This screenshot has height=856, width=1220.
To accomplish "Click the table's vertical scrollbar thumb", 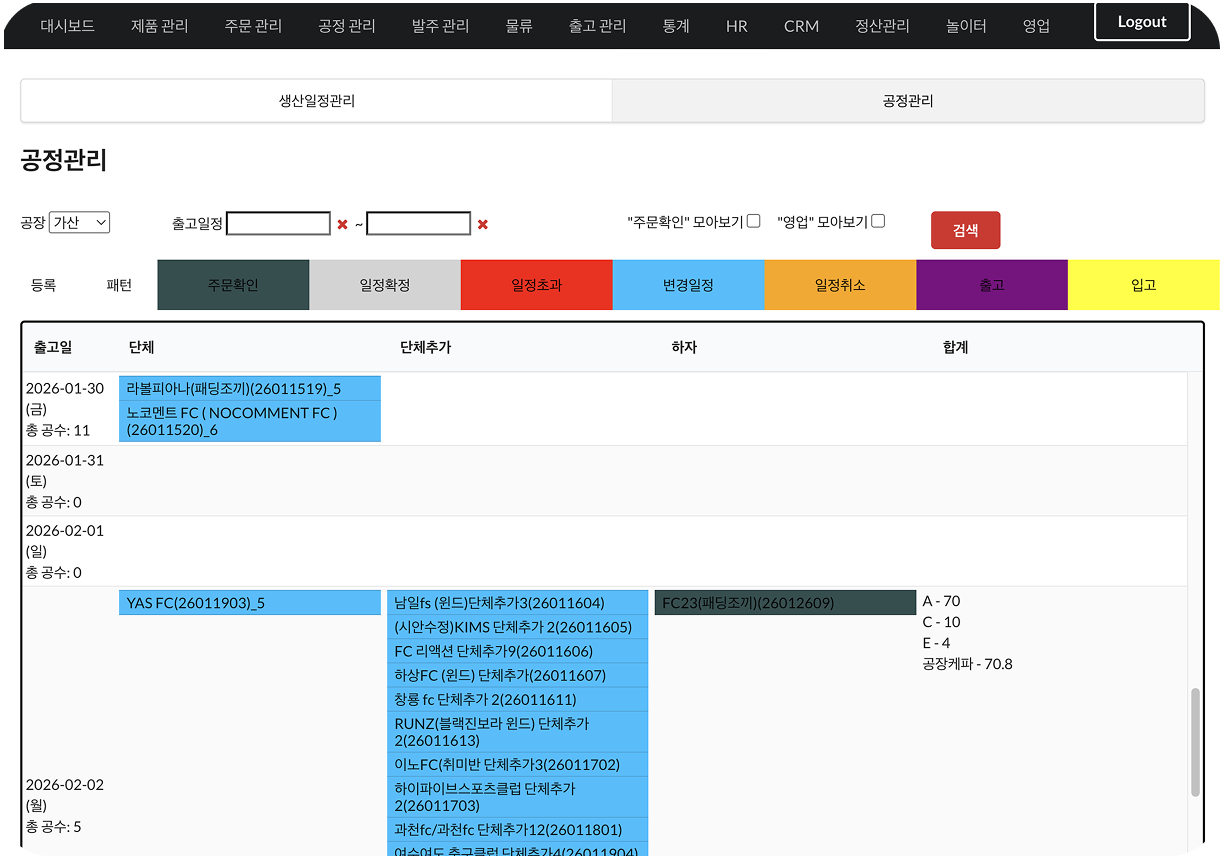I will click(1195, 741).
